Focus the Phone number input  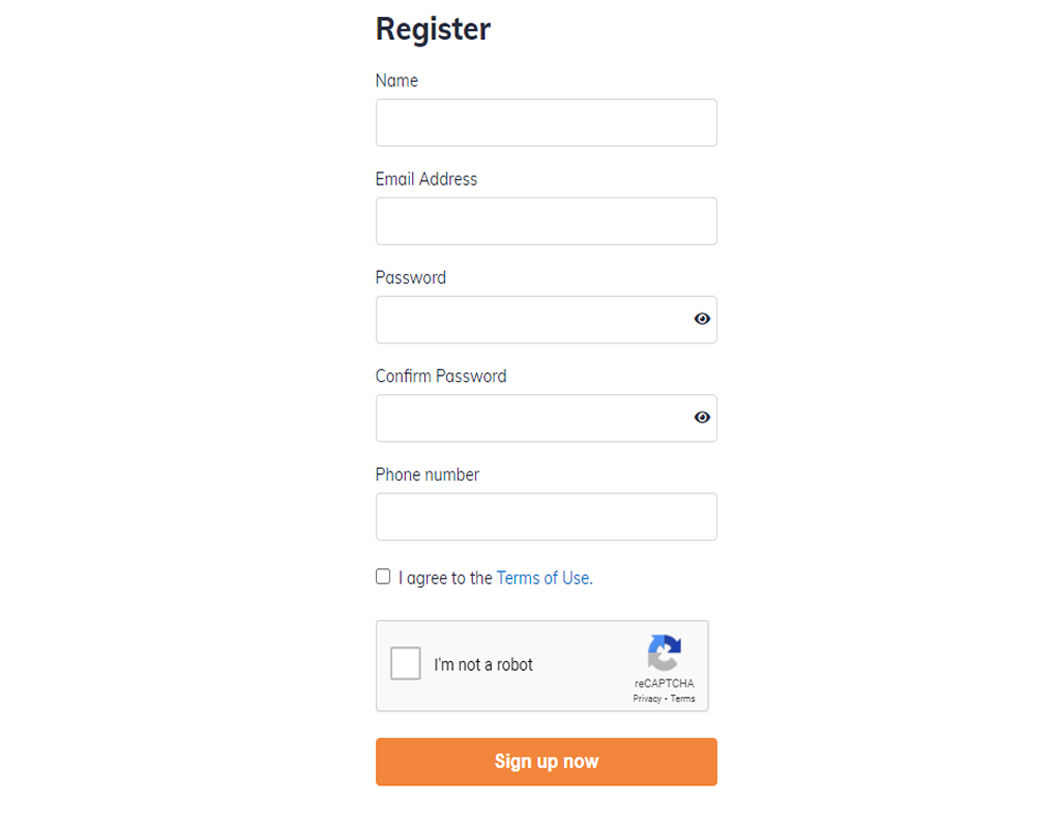tap(547, 516)
